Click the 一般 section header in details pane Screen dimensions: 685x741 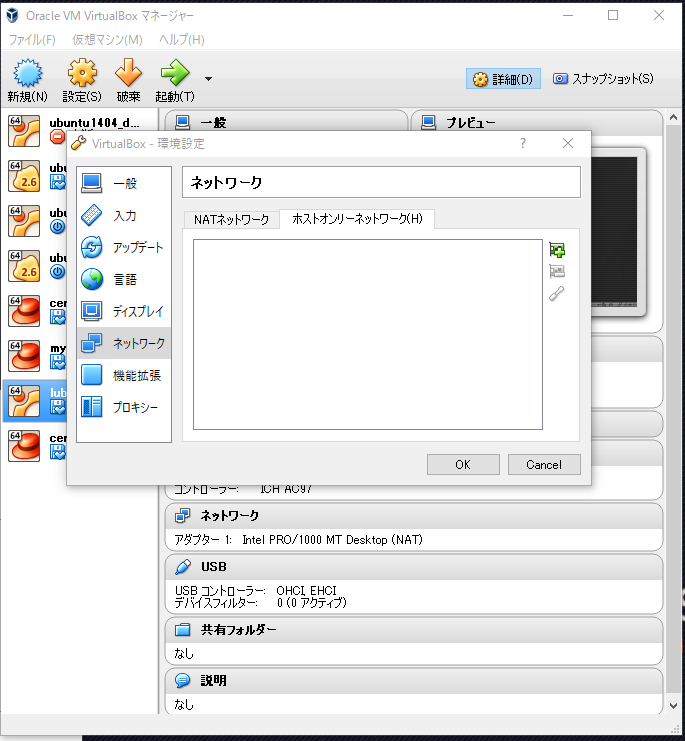point(286,123)
